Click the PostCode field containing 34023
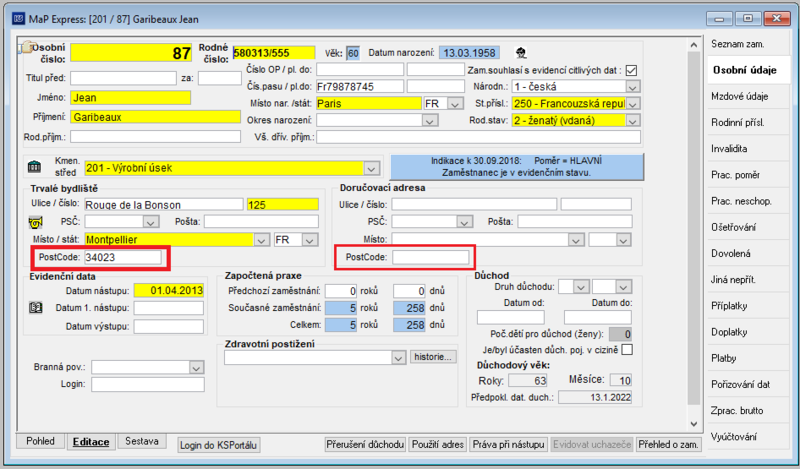This screenshot has width=800, height=469. [x=123, y=257]
